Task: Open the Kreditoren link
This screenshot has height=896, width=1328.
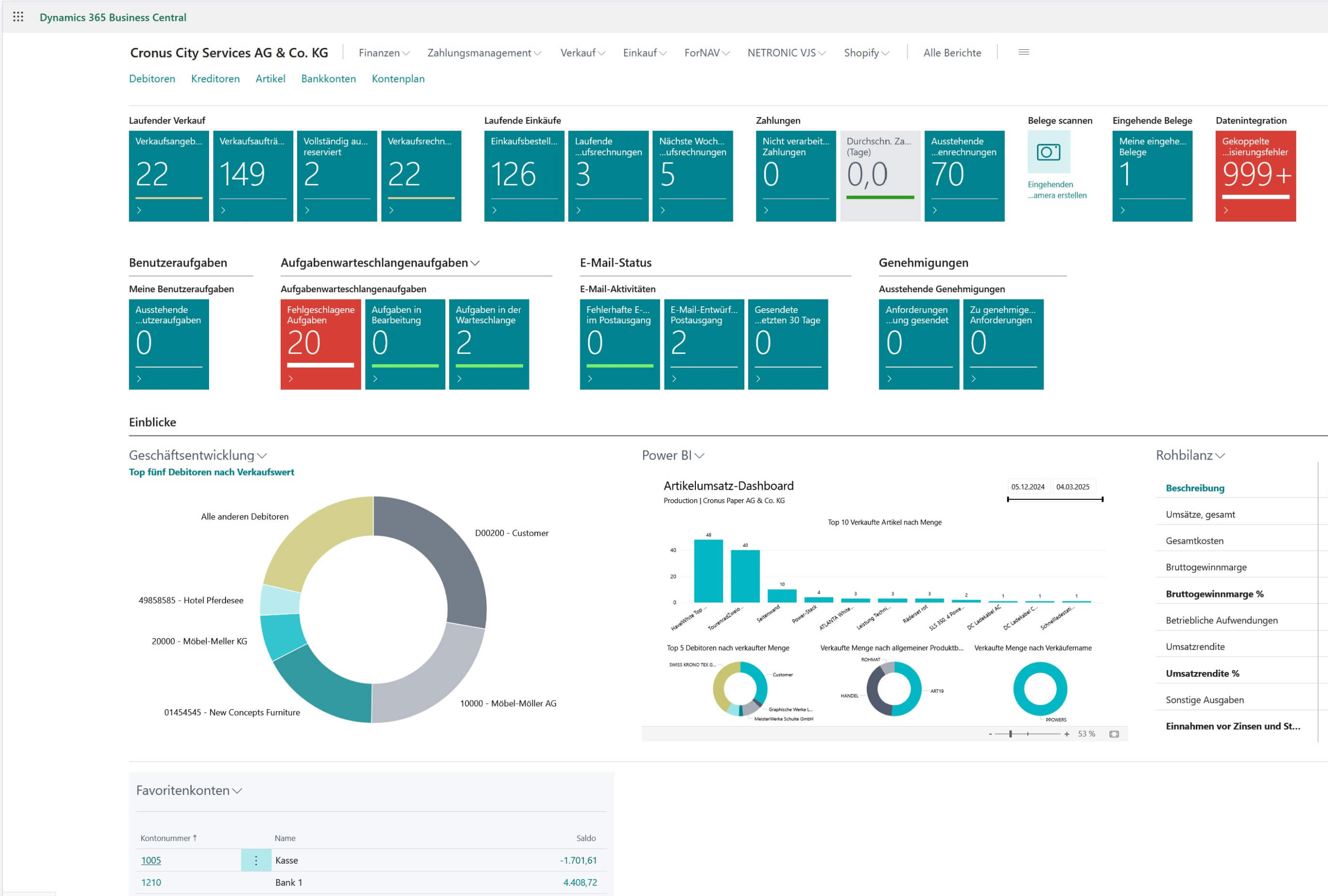Action: (x=215, y=79)
